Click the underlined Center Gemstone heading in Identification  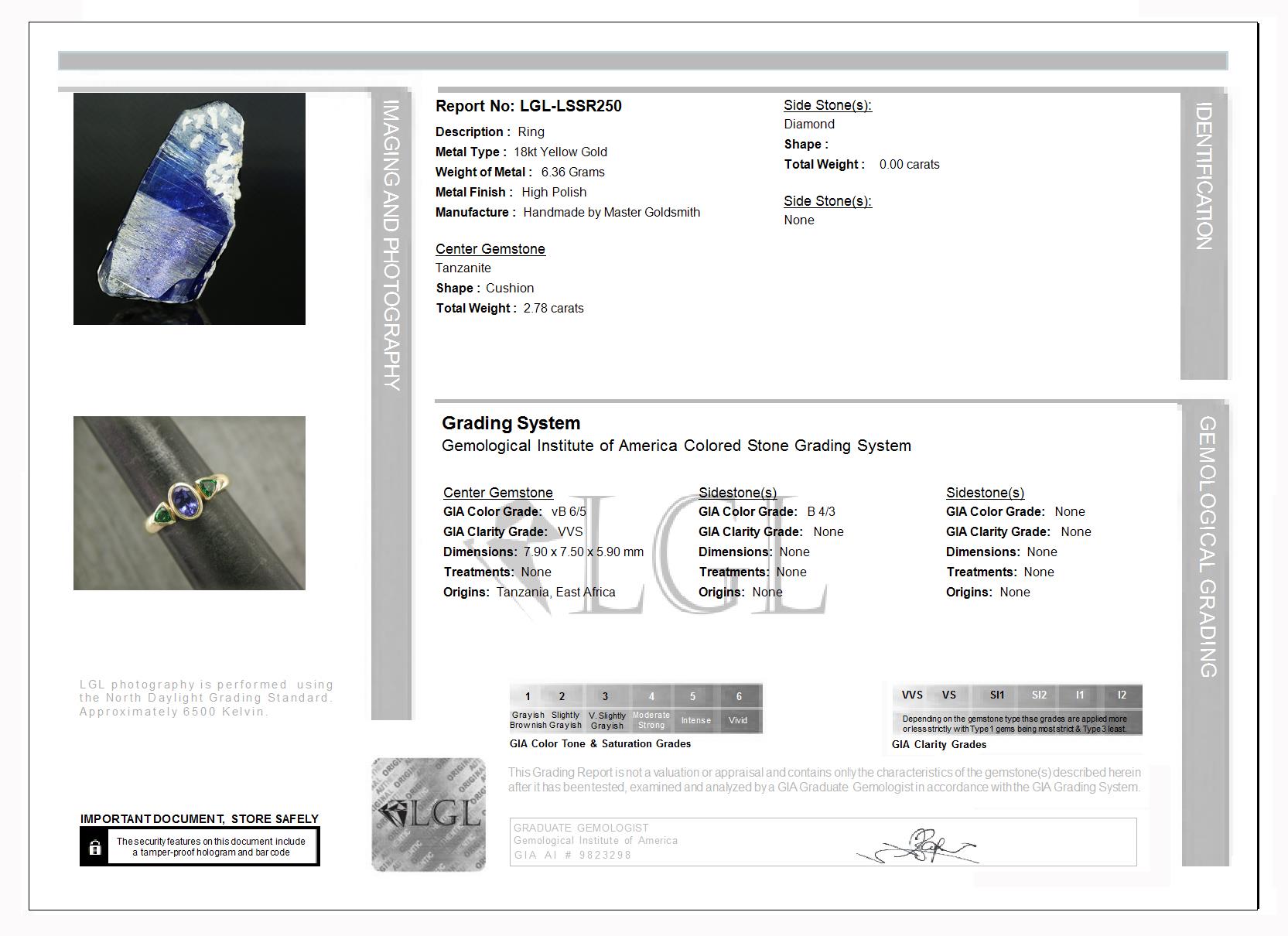pos(490,249)
